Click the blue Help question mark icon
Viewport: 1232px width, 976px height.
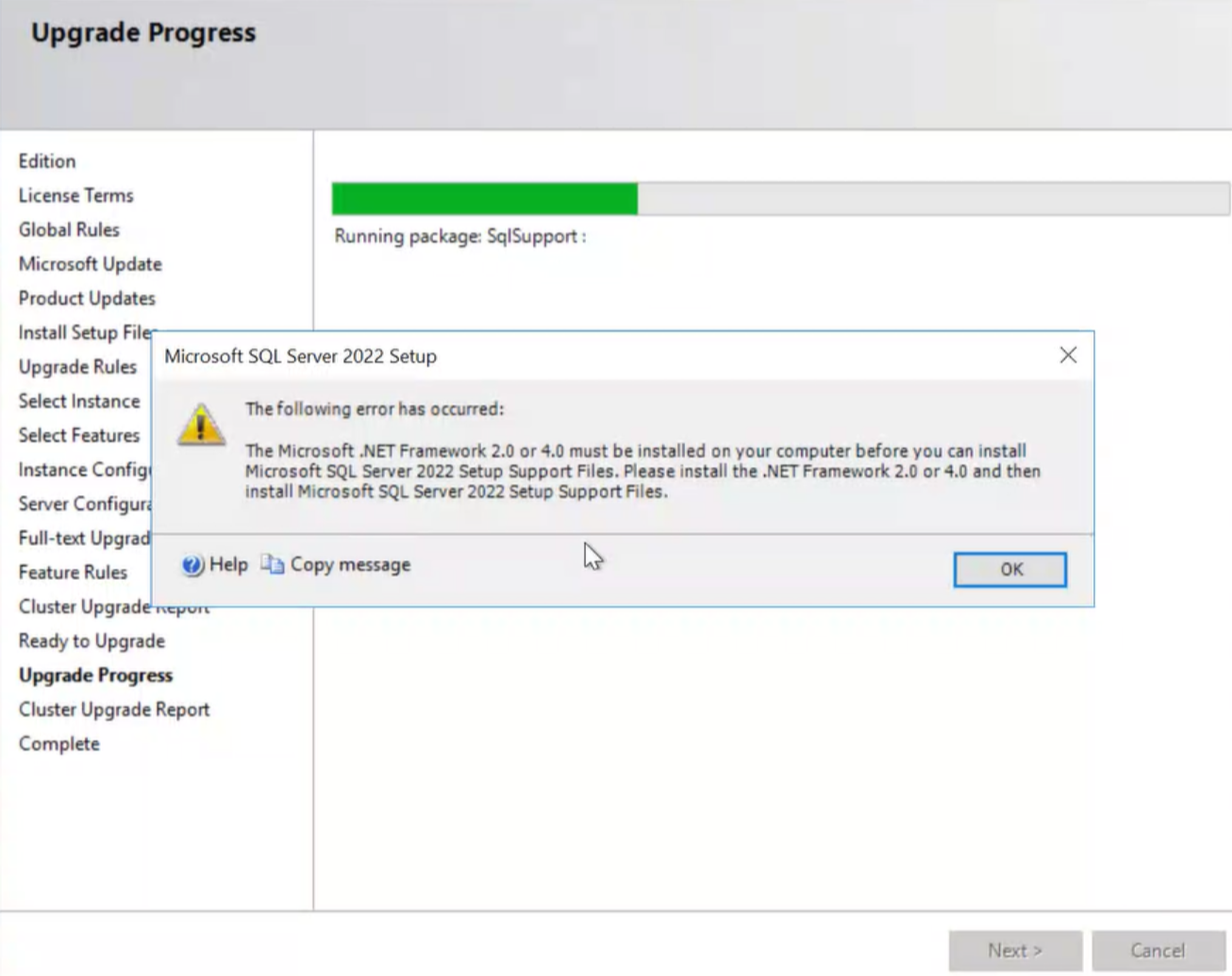coord(192,565)
